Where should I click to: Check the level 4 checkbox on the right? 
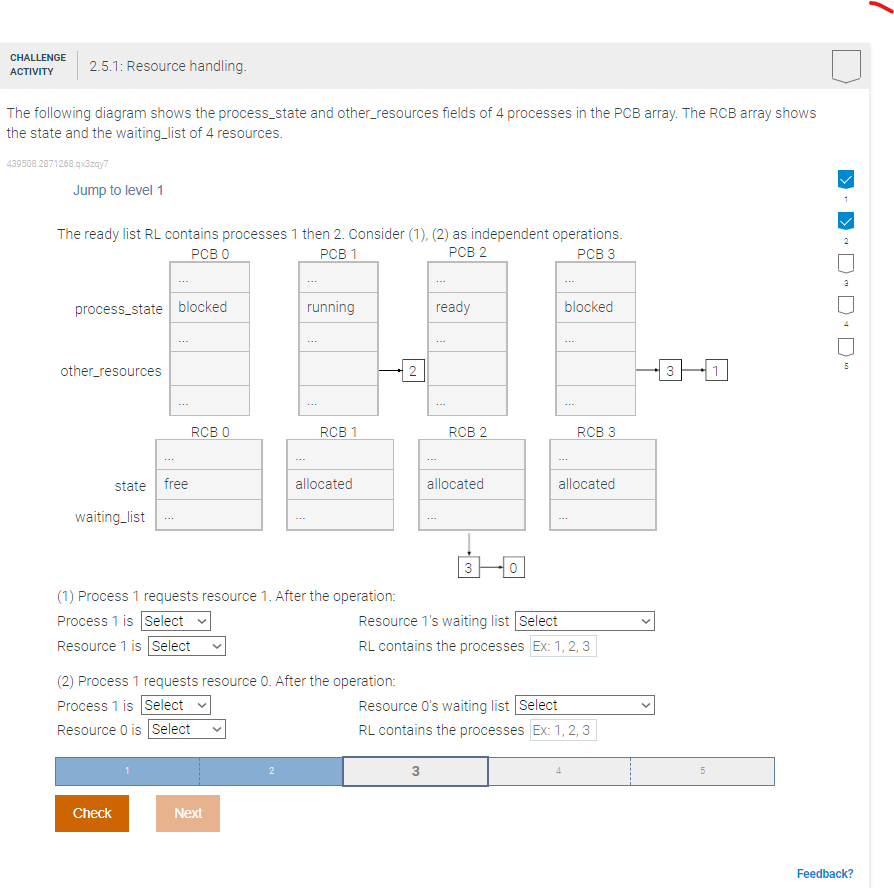pos(846,305)
